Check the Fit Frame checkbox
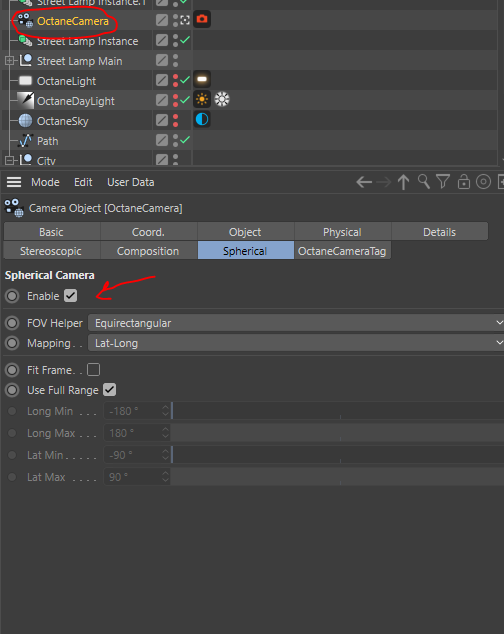This screenshot has width=504, height=634. point(93,370)
